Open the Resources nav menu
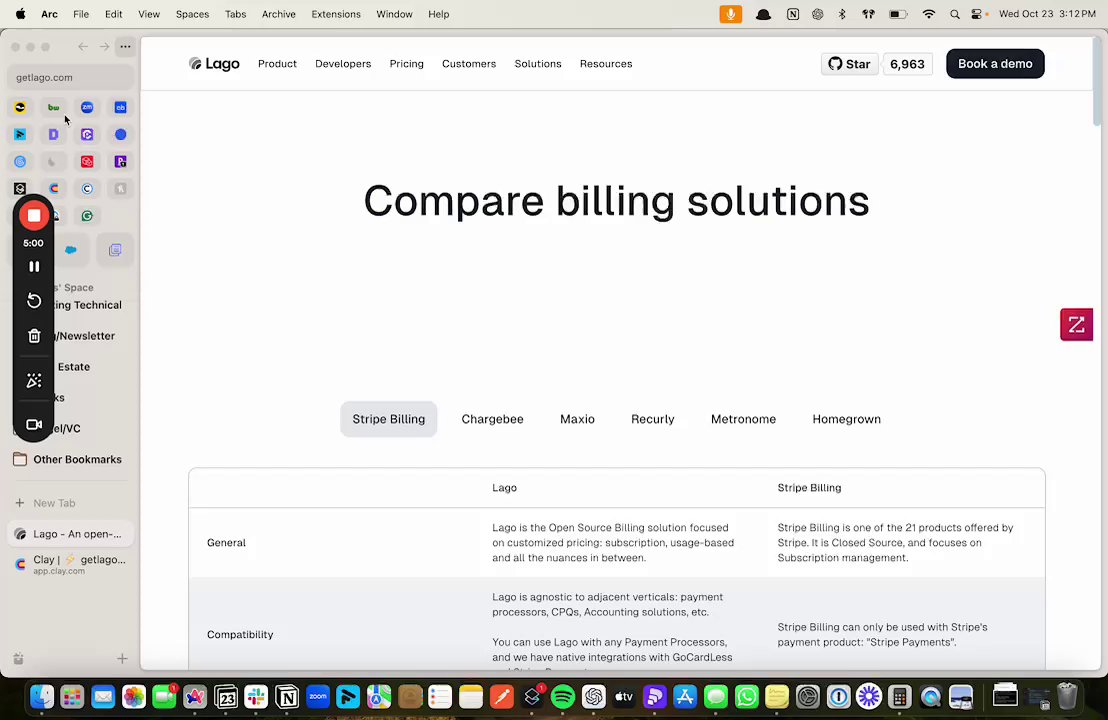The height and width of the screenshot is (720, 1108). point(606,64)
